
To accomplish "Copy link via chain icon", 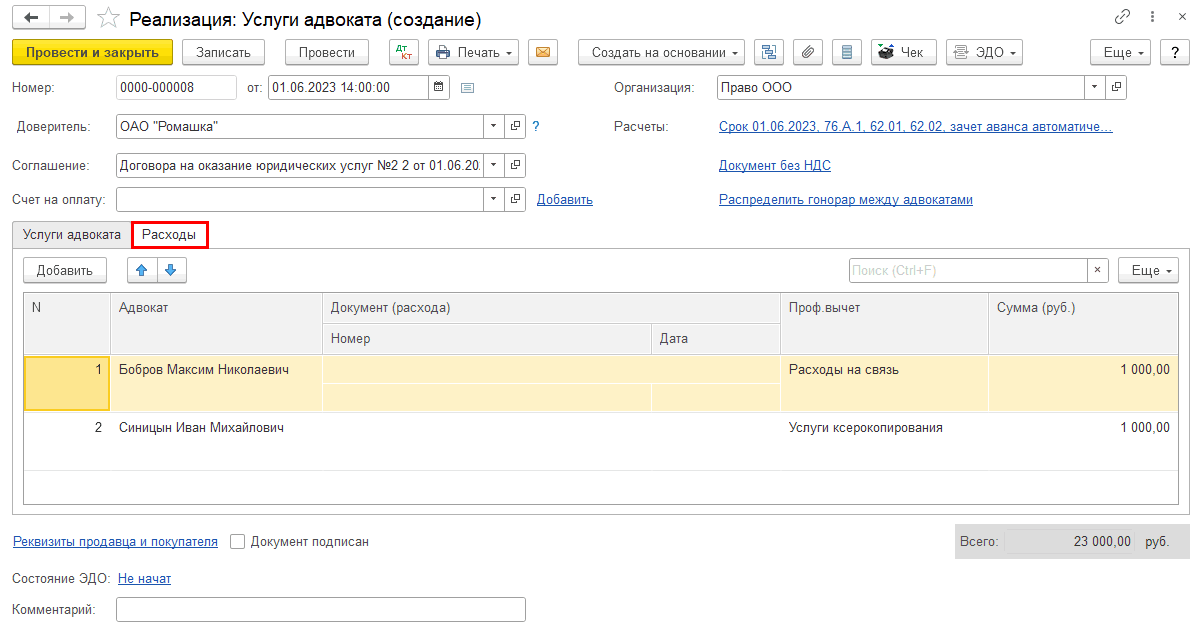I will pos(1123,18).
